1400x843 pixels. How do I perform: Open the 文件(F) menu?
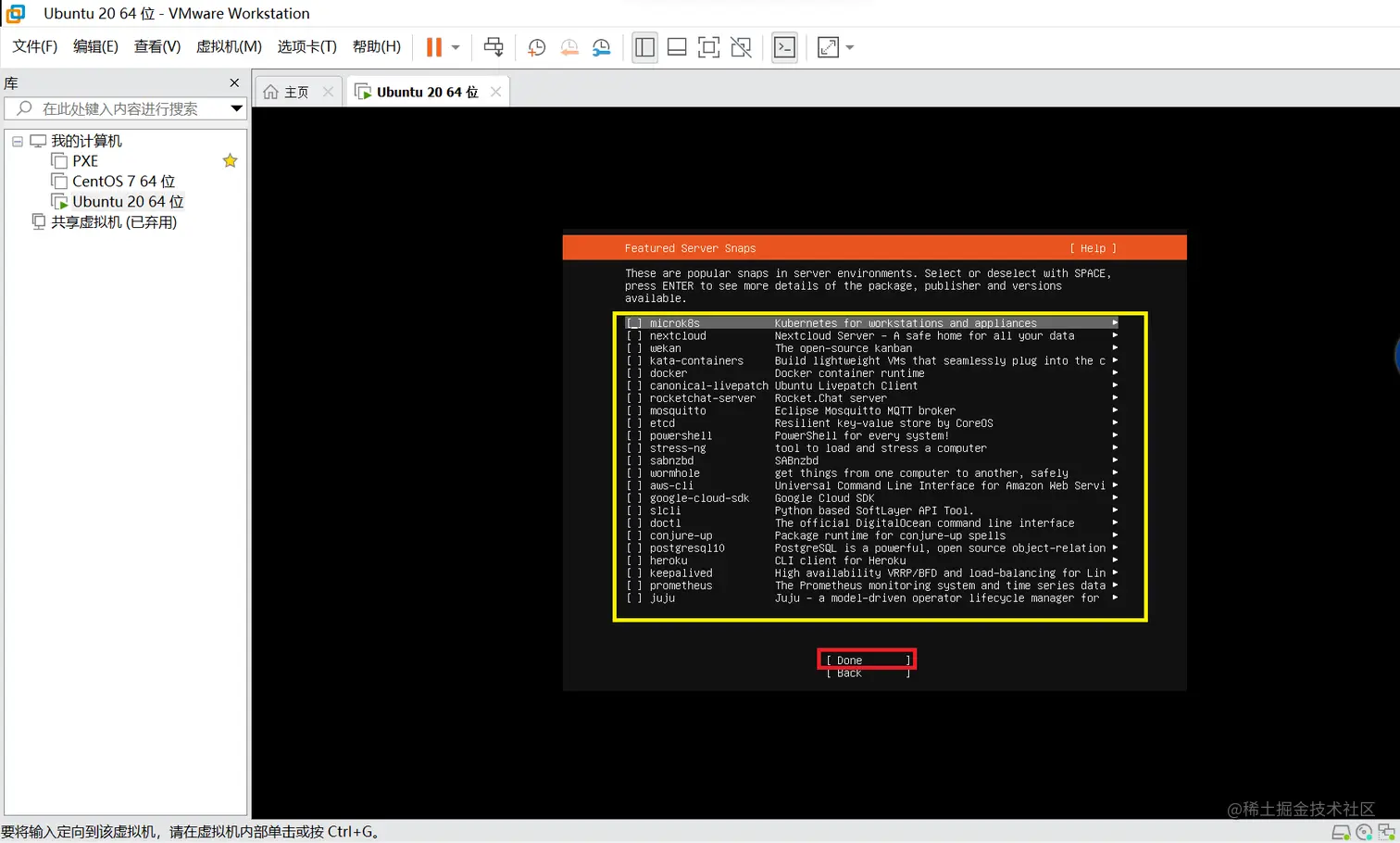click(34, 46)
